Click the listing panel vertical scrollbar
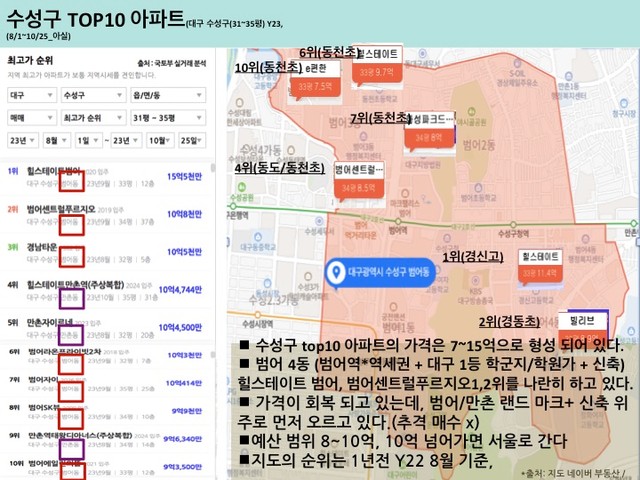This screenshot has width=640, height=480. pyautogui.click(x=212, y=168)
